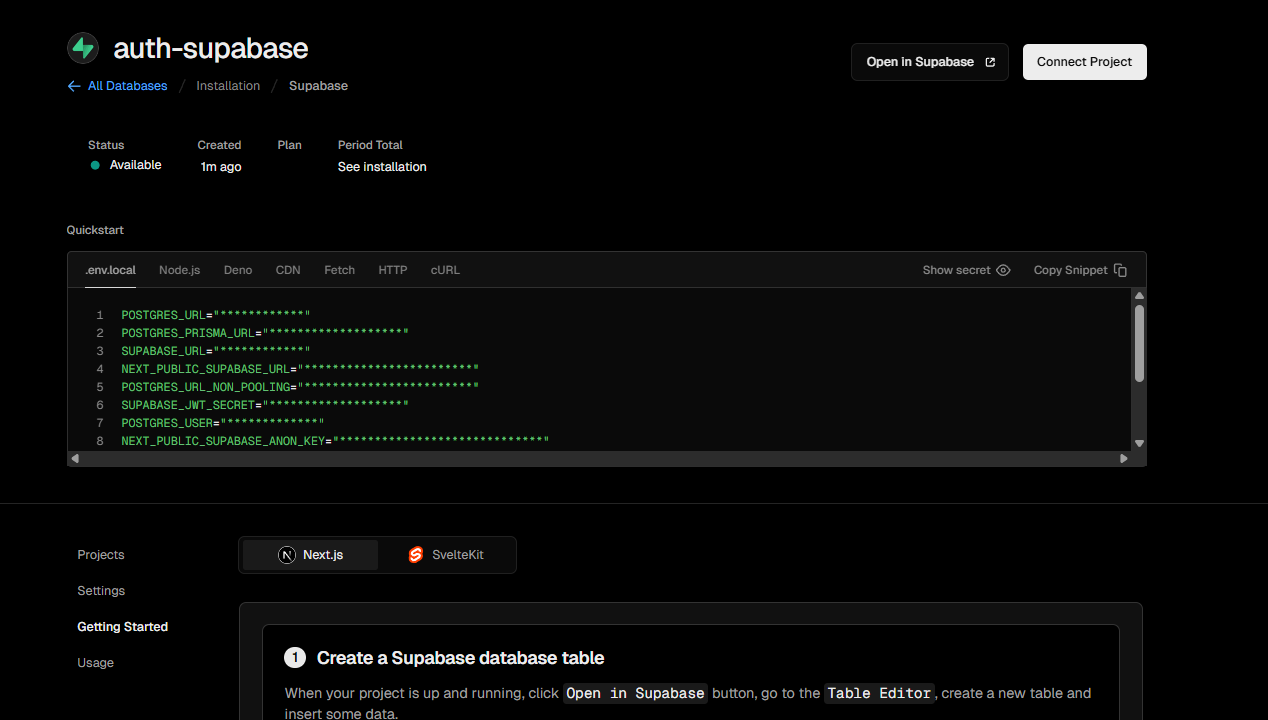Open in Supabase button
Image resolution: width=1268 pixels, height=720 pixels.
coord(930,62)
